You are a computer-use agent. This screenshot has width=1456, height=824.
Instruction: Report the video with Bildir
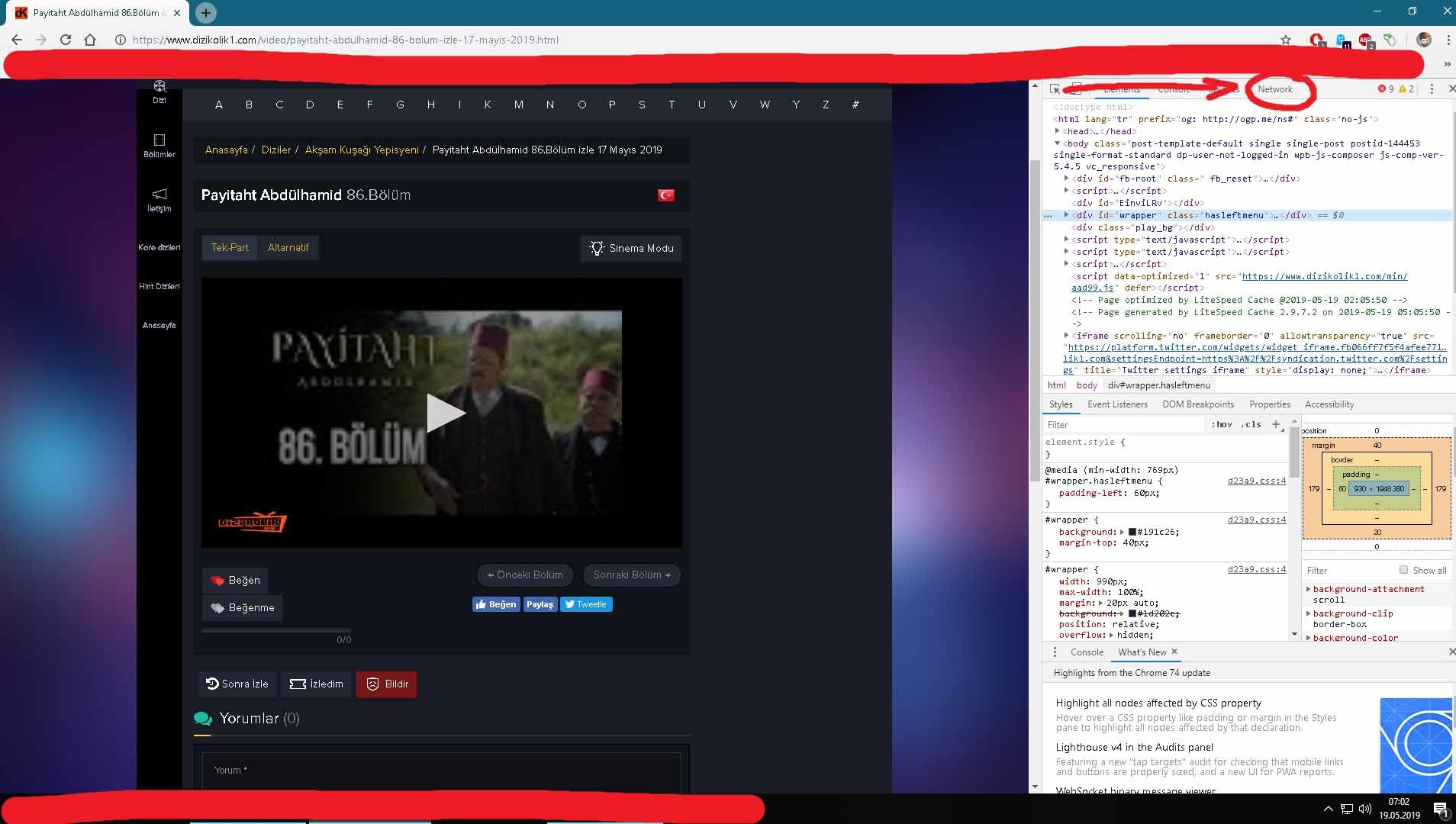pos(386,684)
